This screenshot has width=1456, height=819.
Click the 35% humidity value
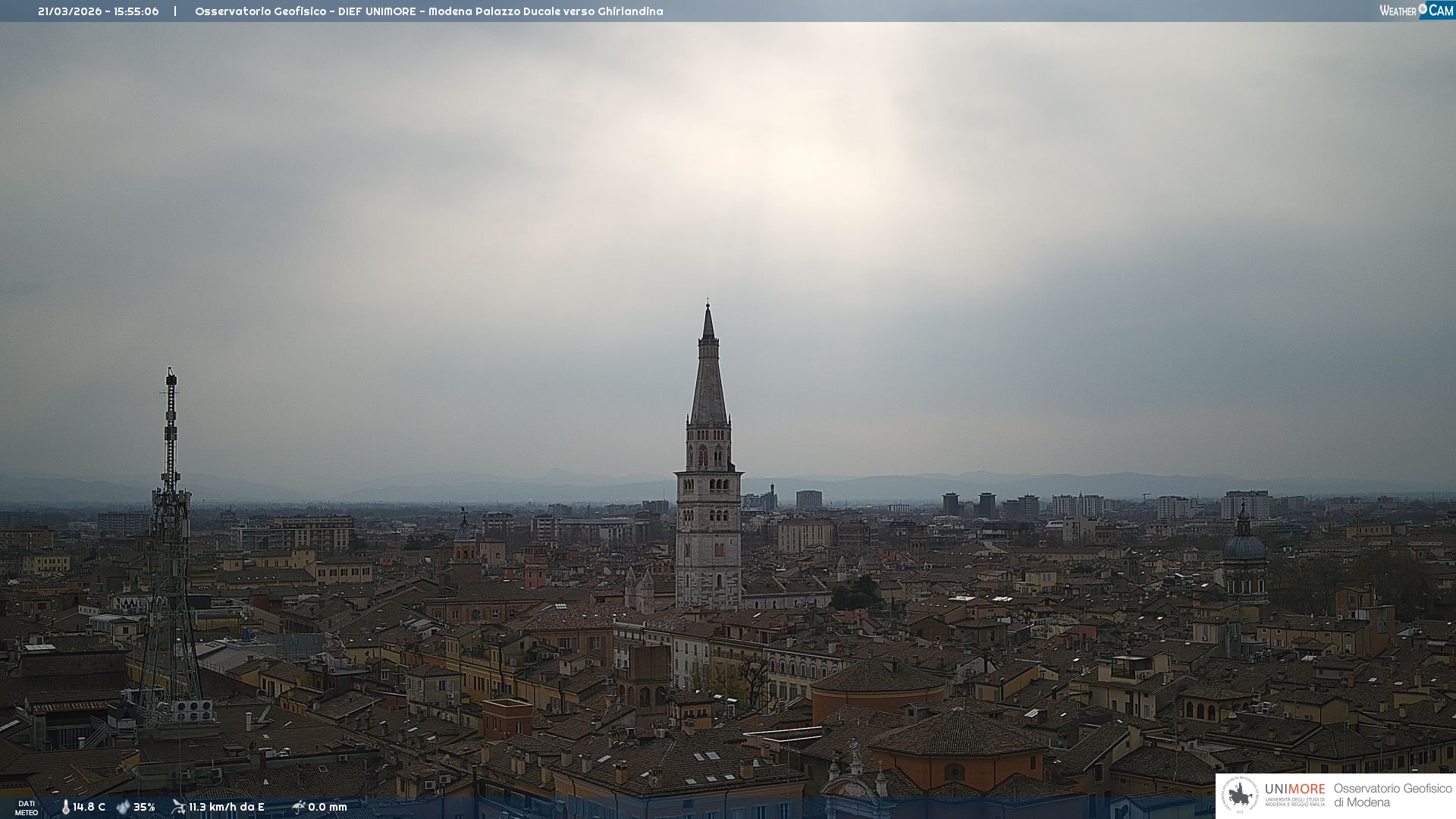click(144, 807)
